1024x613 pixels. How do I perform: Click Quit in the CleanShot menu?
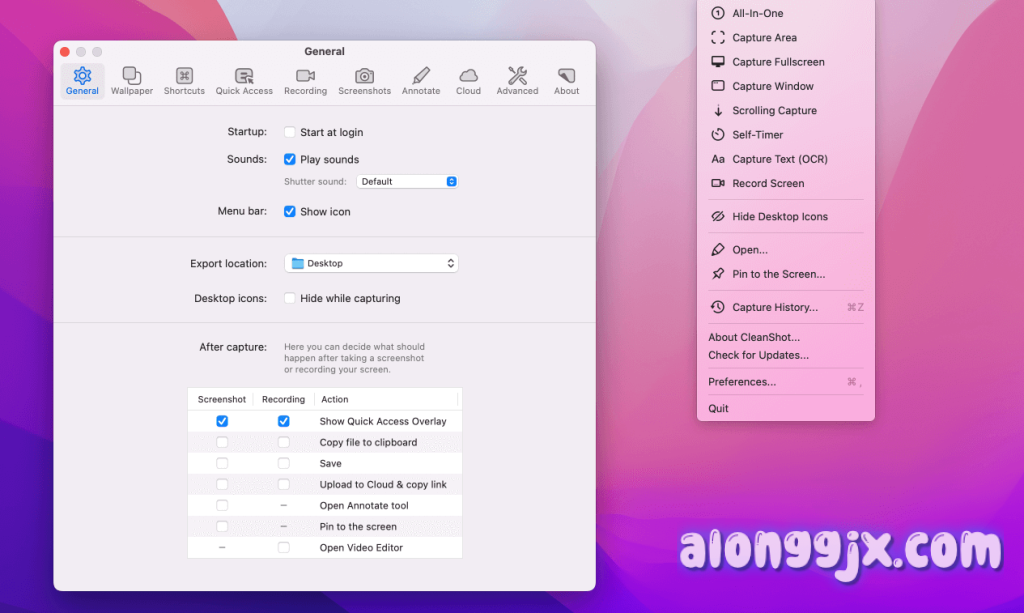click(718, 408)
